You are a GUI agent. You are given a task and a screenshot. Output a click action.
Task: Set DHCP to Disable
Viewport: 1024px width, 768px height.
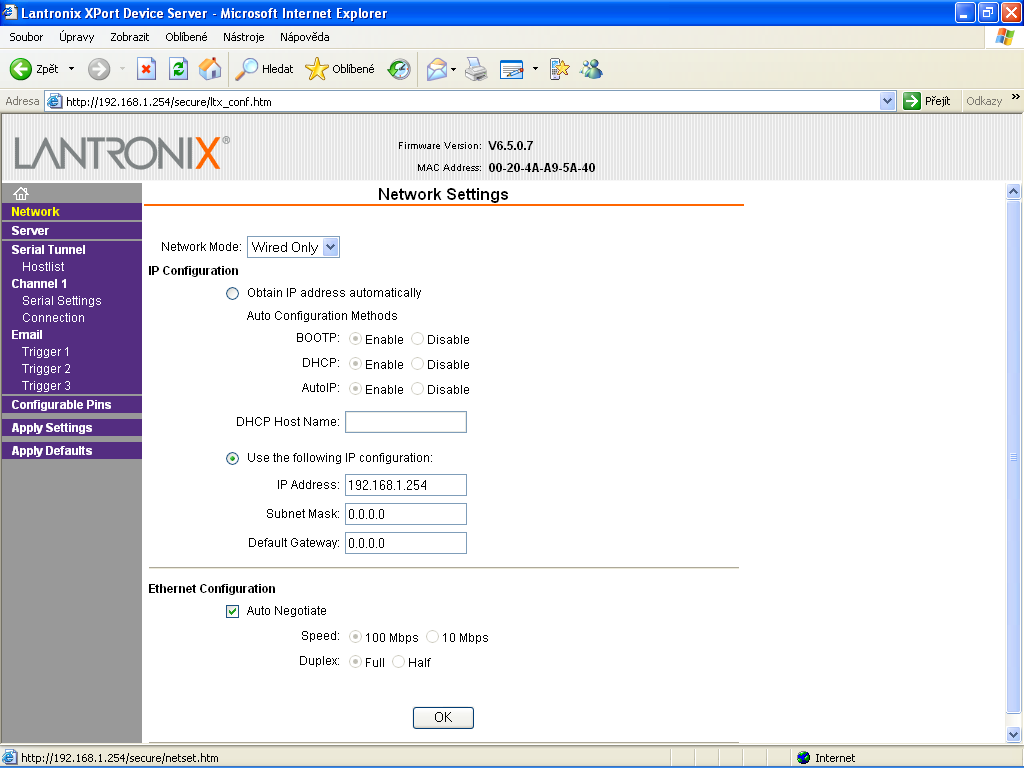coord(417,364)
